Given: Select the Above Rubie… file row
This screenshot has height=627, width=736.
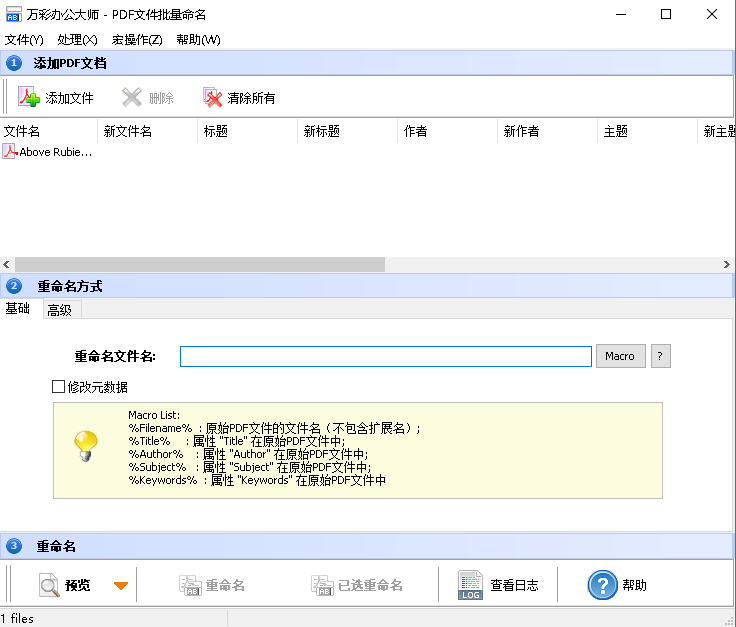Looking at the screenshot, I should [x=48, y=152].
